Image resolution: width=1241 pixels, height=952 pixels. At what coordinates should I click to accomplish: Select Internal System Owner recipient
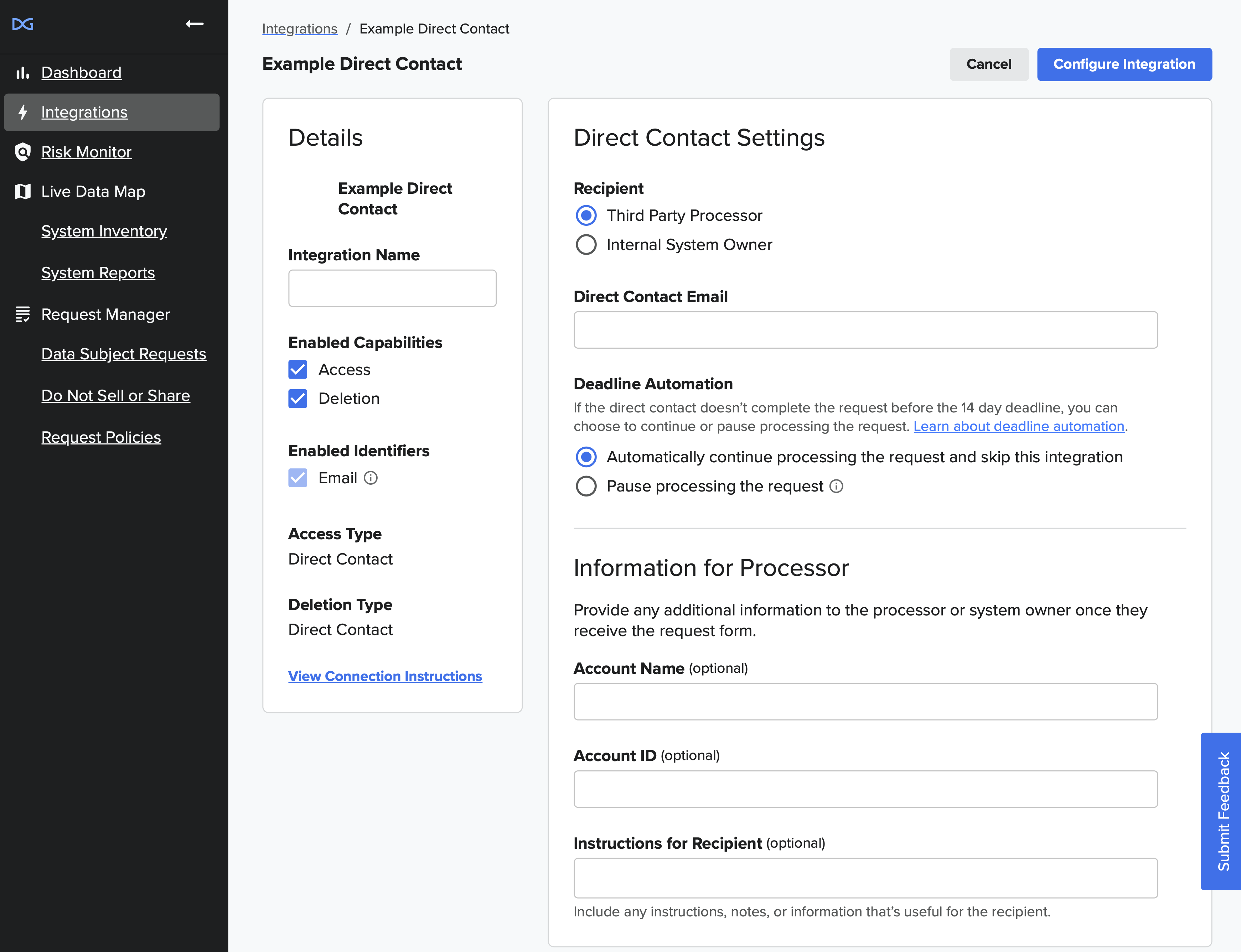(586, 245)
